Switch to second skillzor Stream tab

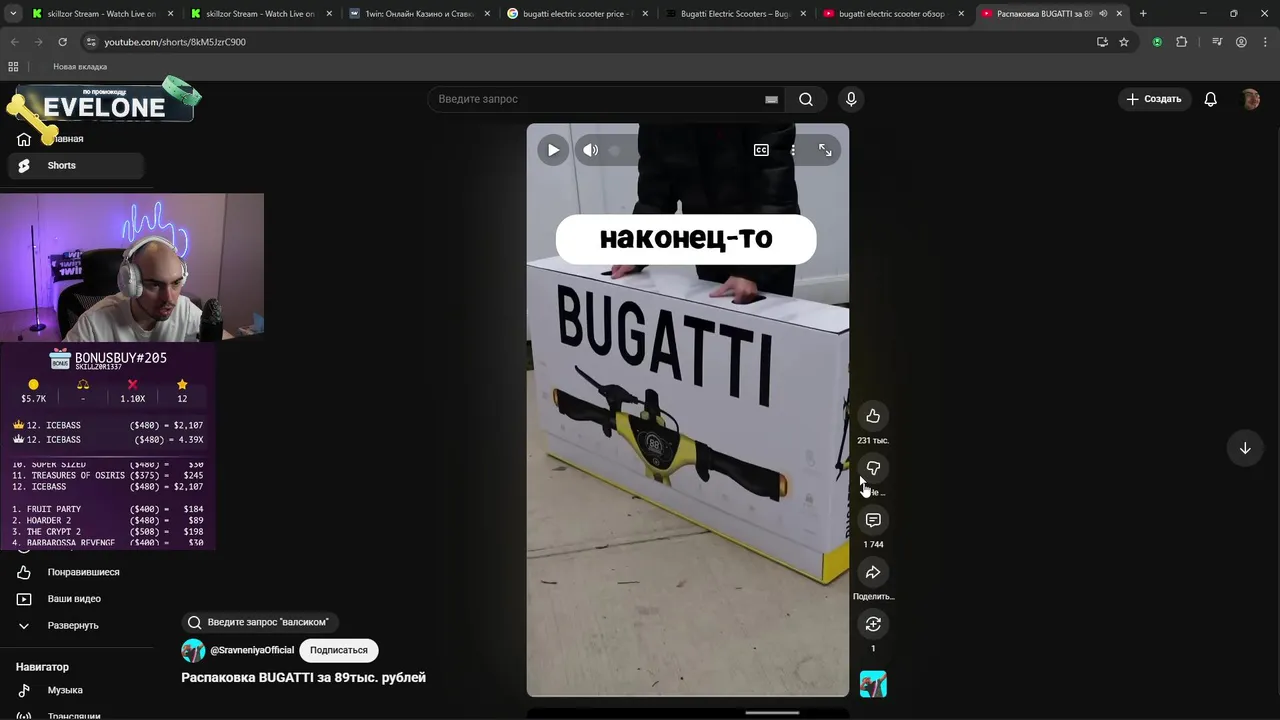(x=260, y=14)
